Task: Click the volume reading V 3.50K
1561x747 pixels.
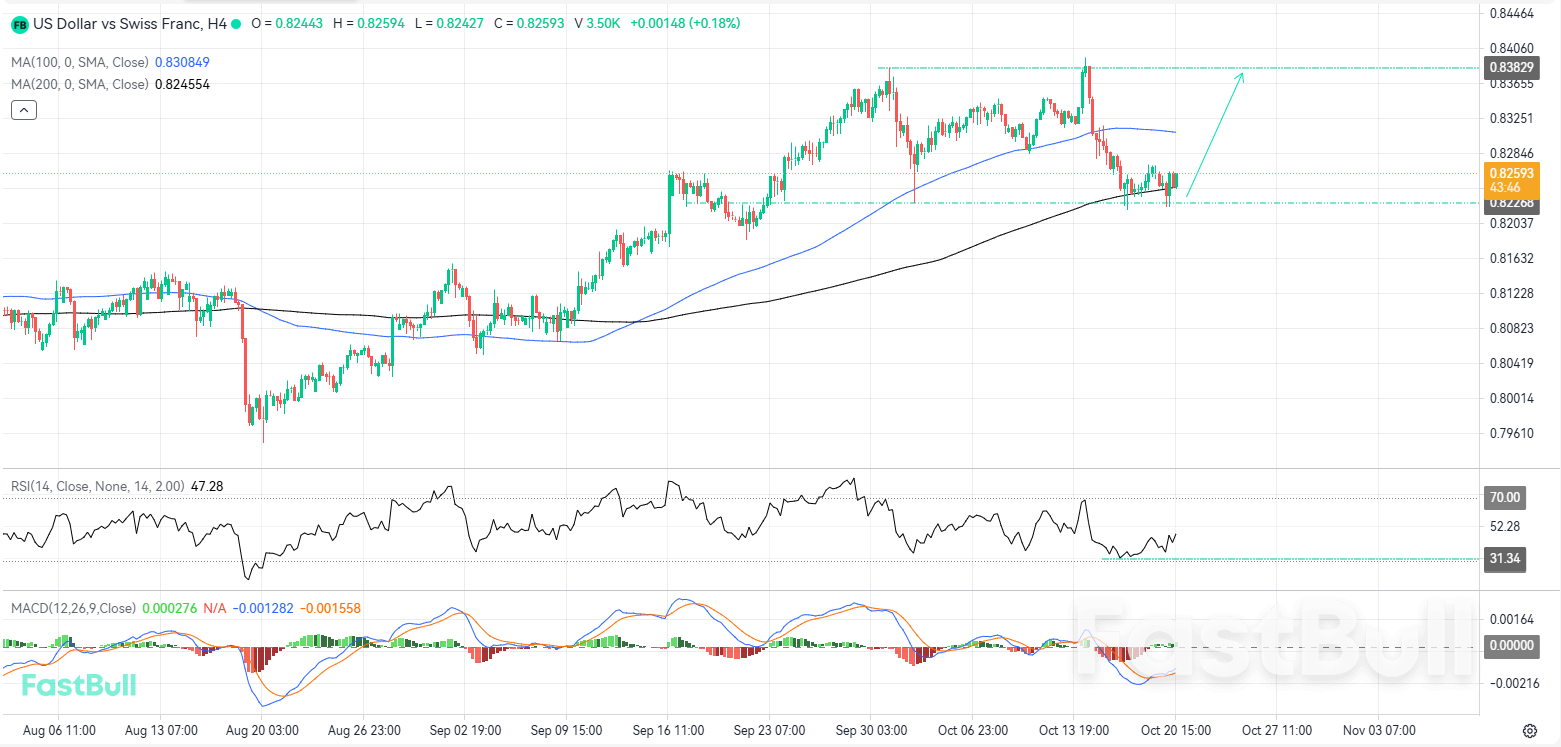Action: (597, 23)
